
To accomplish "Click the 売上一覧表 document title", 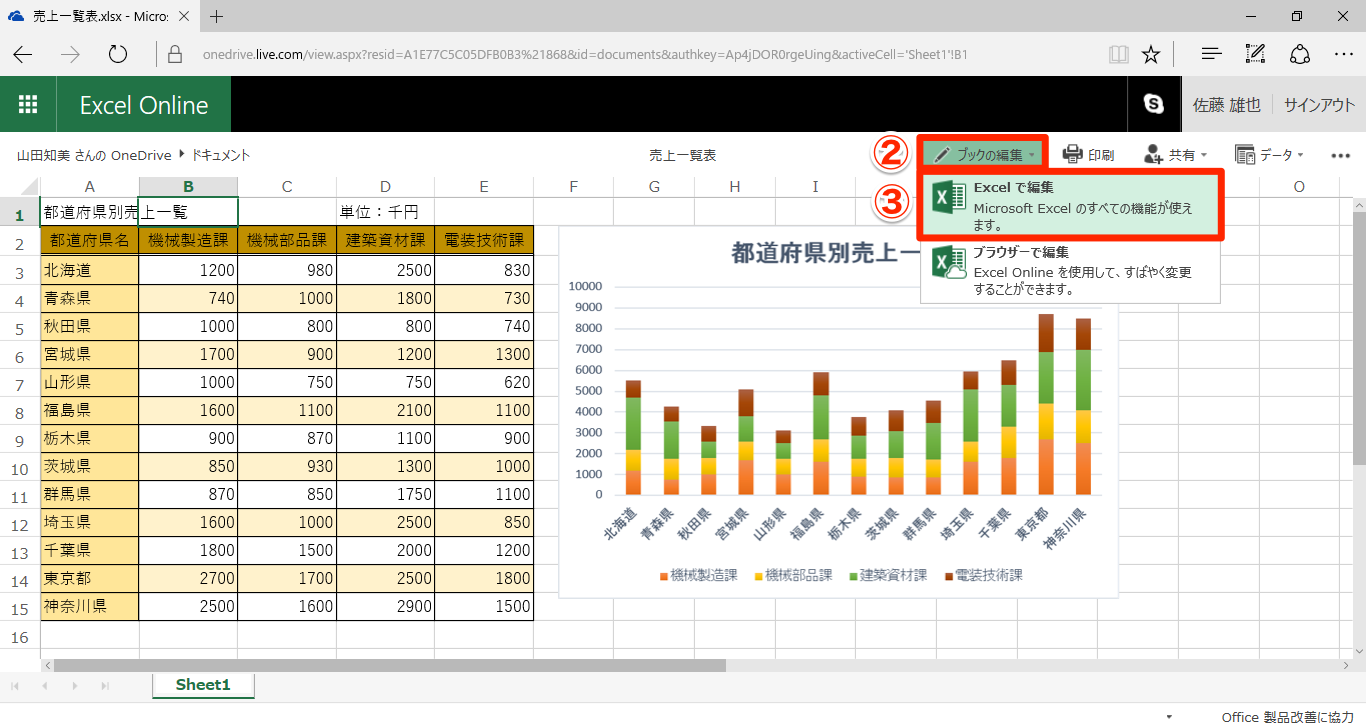I will pos(682,155).
